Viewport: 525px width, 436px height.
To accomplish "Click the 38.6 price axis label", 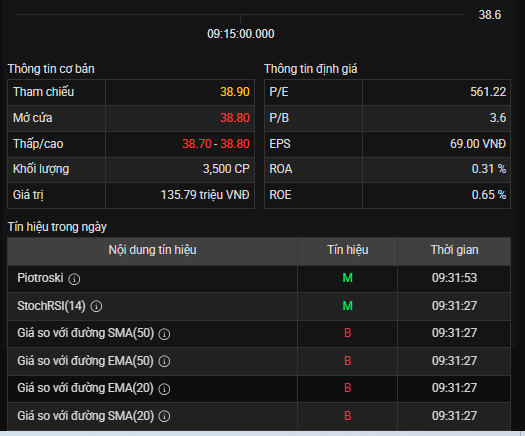I will click(490, 15).
